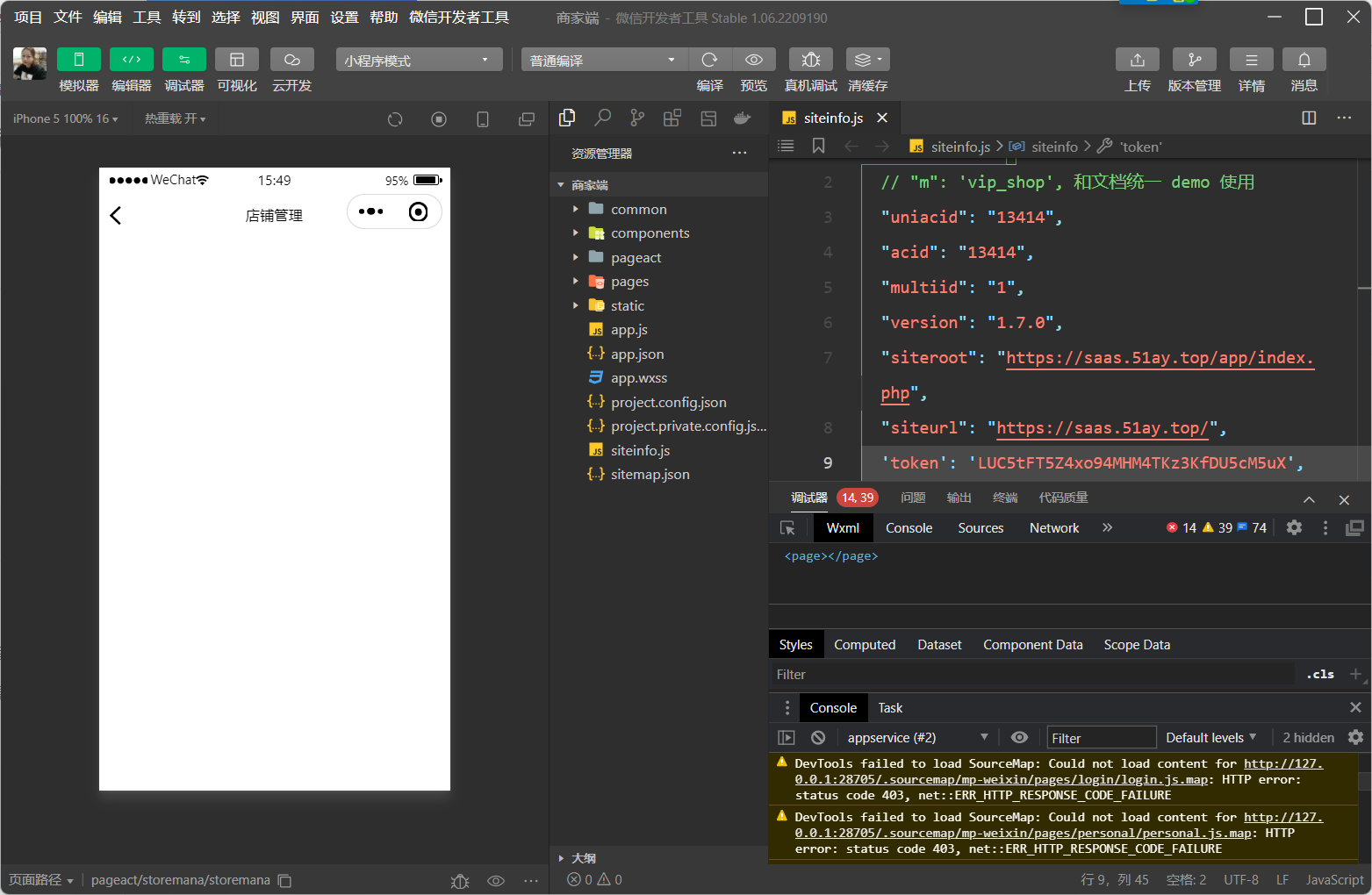Click simulator refresh icon
The image size is (1372, 895).
coord(395,119)
